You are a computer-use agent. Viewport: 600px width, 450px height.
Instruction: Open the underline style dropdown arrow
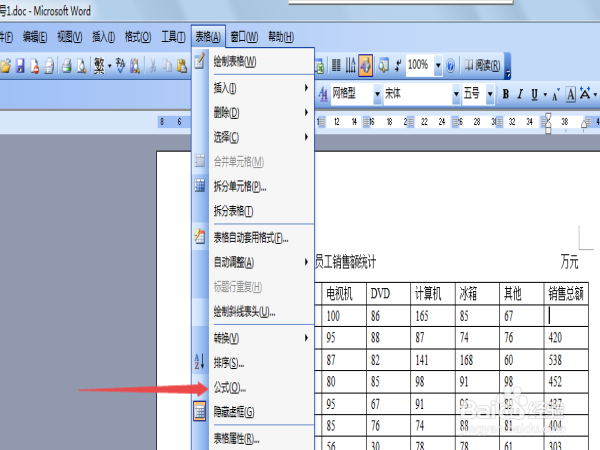coord(545,95)
